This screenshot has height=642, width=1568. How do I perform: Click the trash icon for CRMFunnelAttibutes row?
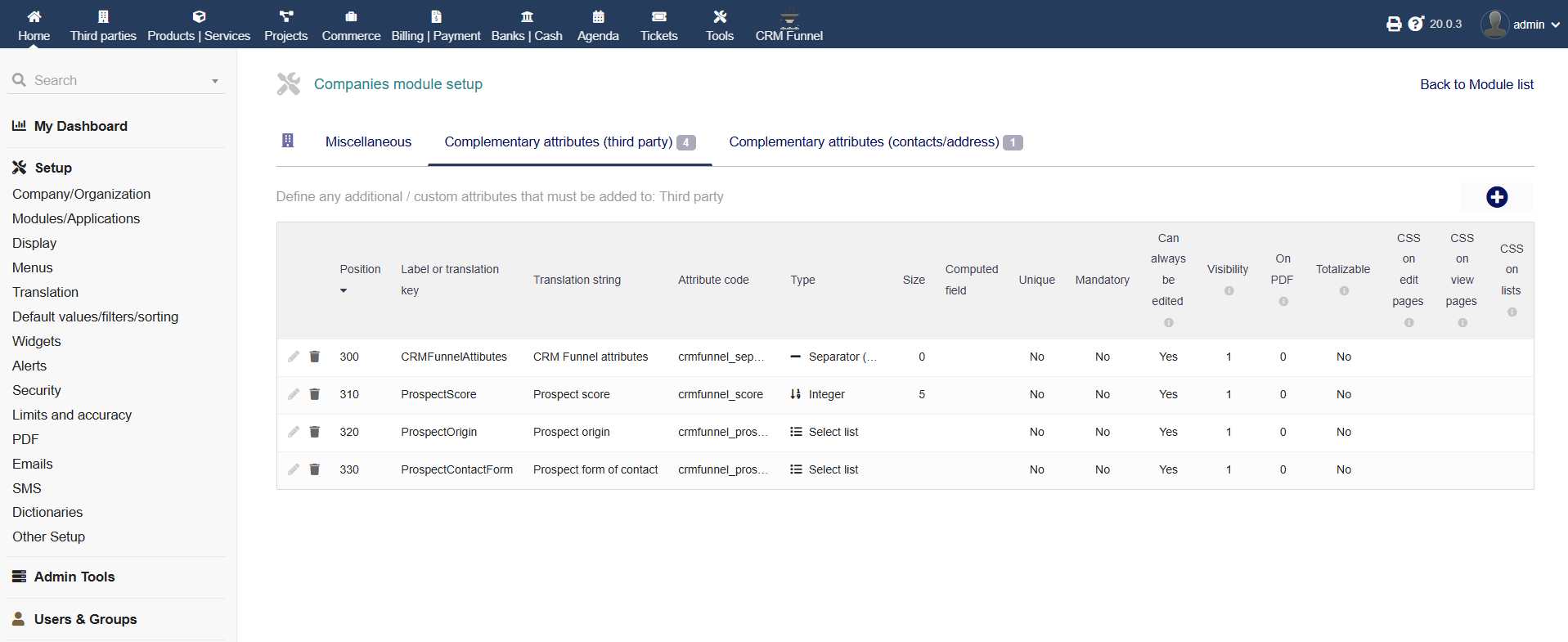[314, 357]
